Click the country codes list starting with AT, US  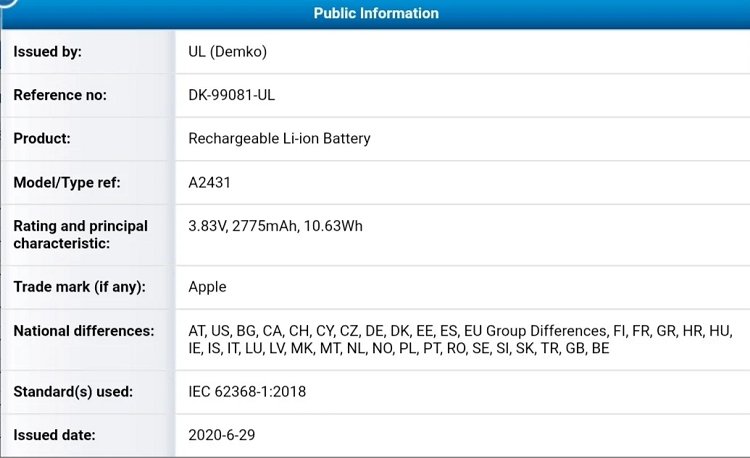click(460, 340)
